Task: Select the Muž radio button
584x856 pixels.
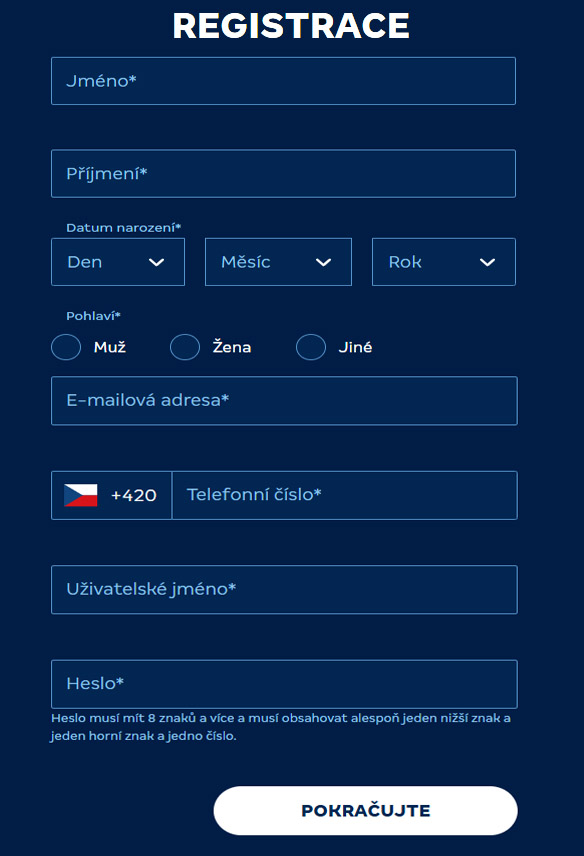Action: (x=66, y=347)
